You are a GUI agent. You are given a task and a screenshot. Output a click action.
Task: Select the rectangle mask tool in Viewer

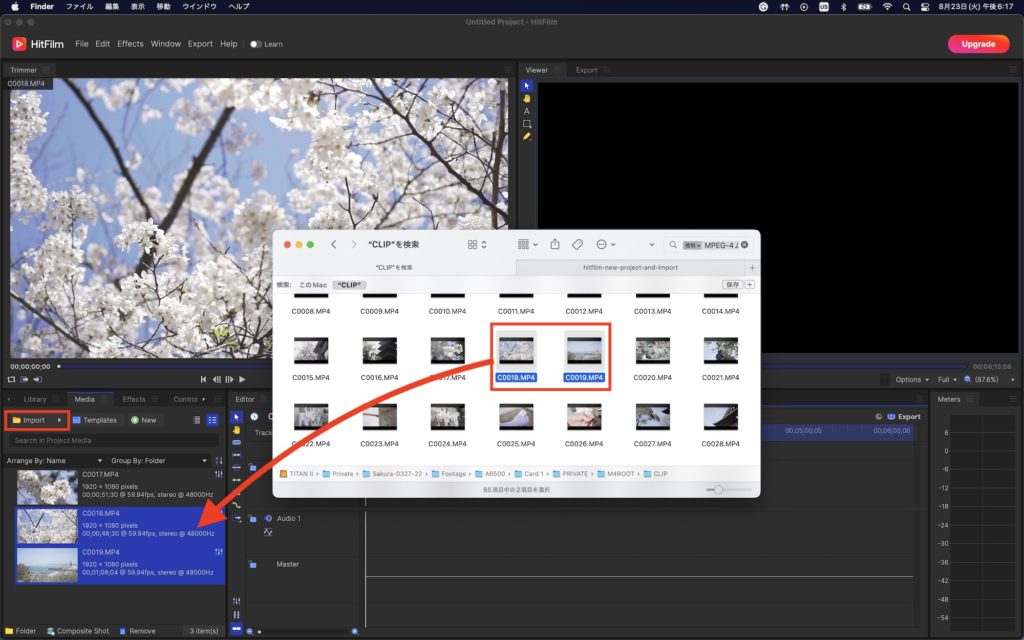527,124
